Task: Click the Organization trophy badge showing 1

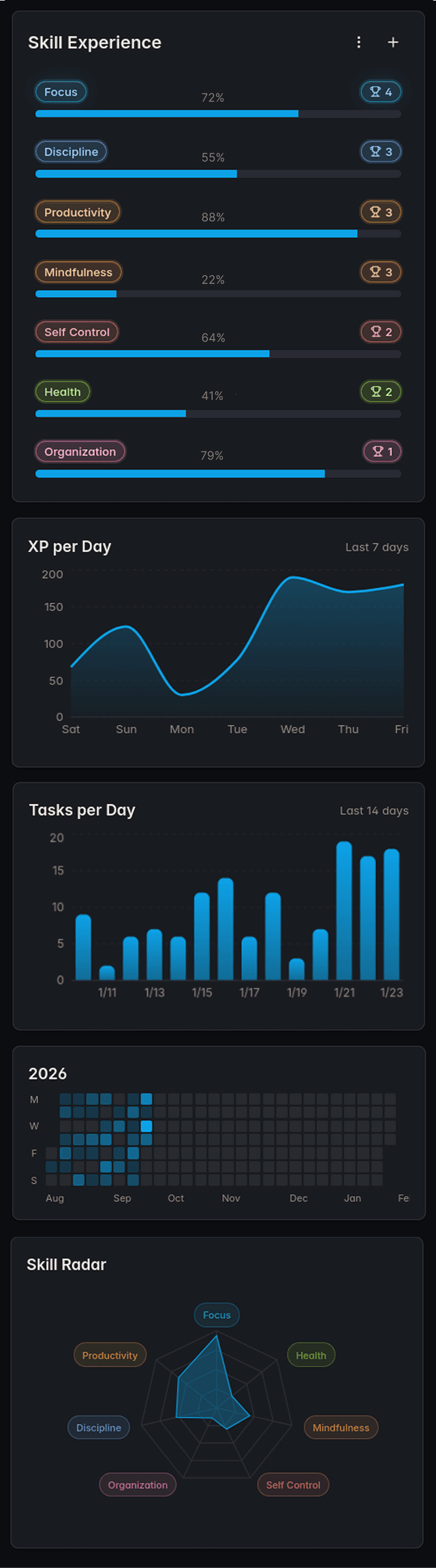Action: (x=380, y=451)
